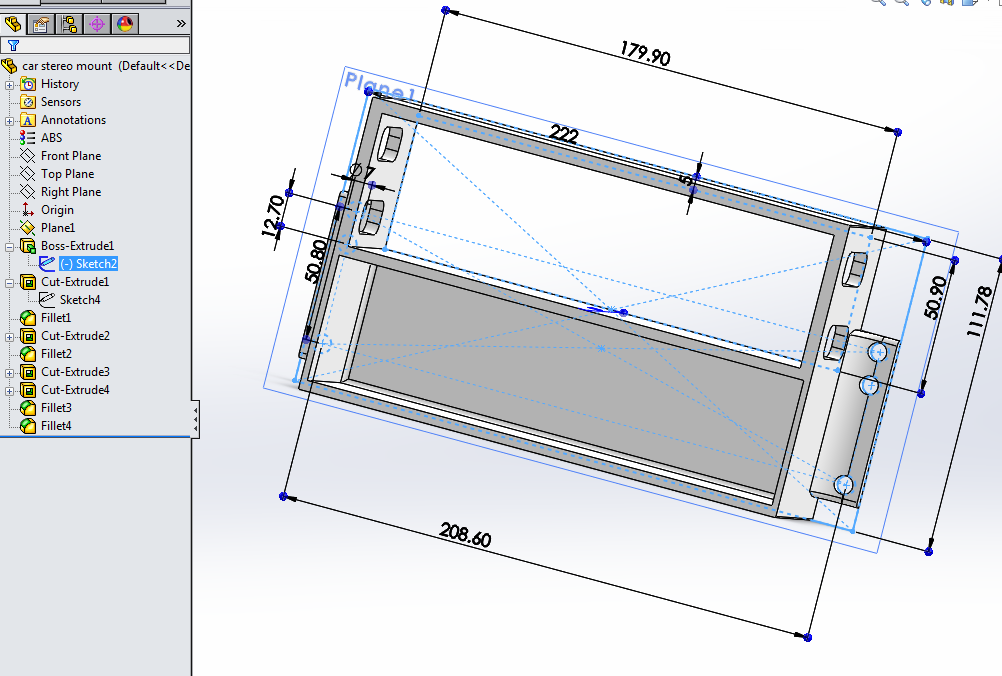Select Sketch4 under Cut-Extrude1
1002x676 pixels.
pos(79,300)
